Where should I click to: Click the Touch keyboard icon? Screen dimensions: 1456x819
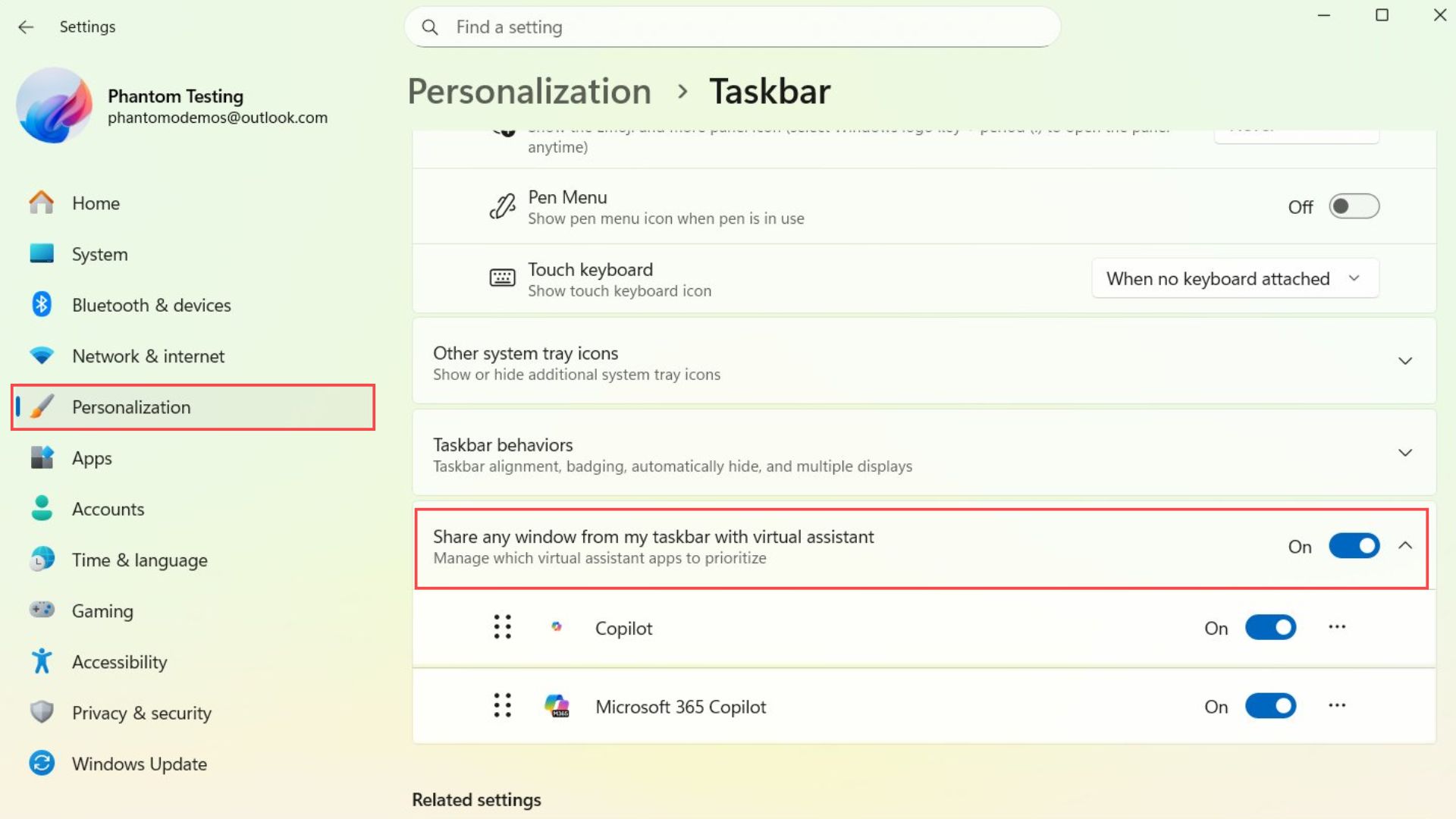[x=502, y=278]
